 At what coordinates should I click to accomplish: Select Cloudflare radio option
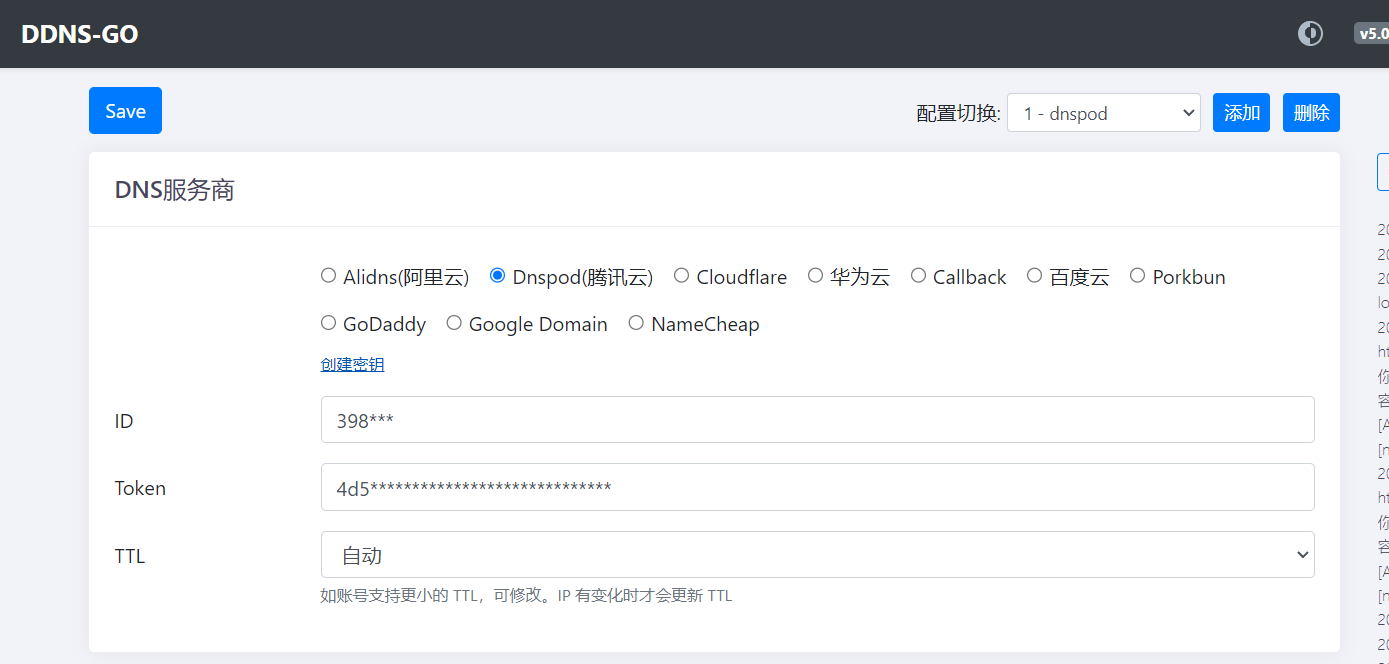pos(681,276)
